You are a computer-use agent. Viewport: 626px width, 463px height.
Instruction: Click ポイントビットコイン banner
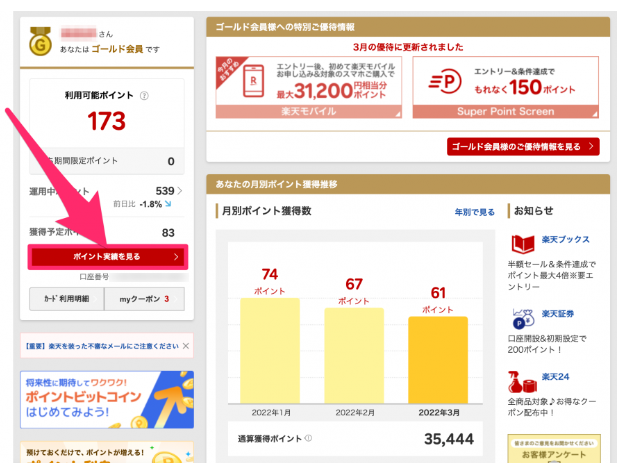point(107,399)
